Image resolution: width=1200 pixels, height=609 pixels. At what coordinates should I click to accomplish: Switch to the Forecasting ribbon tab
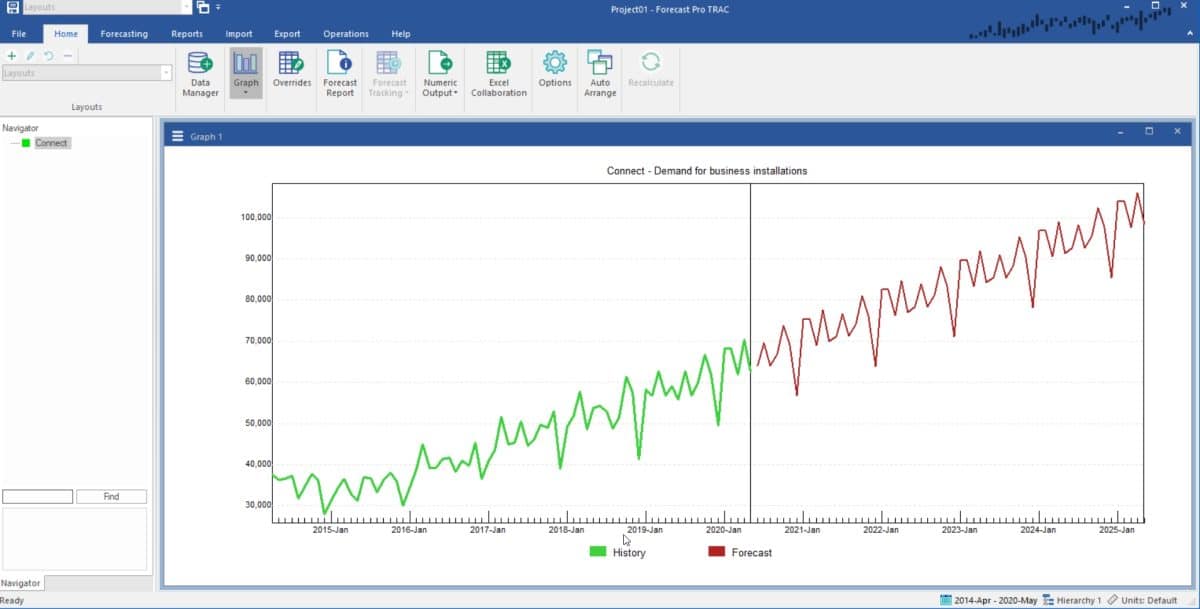[123, 33]
